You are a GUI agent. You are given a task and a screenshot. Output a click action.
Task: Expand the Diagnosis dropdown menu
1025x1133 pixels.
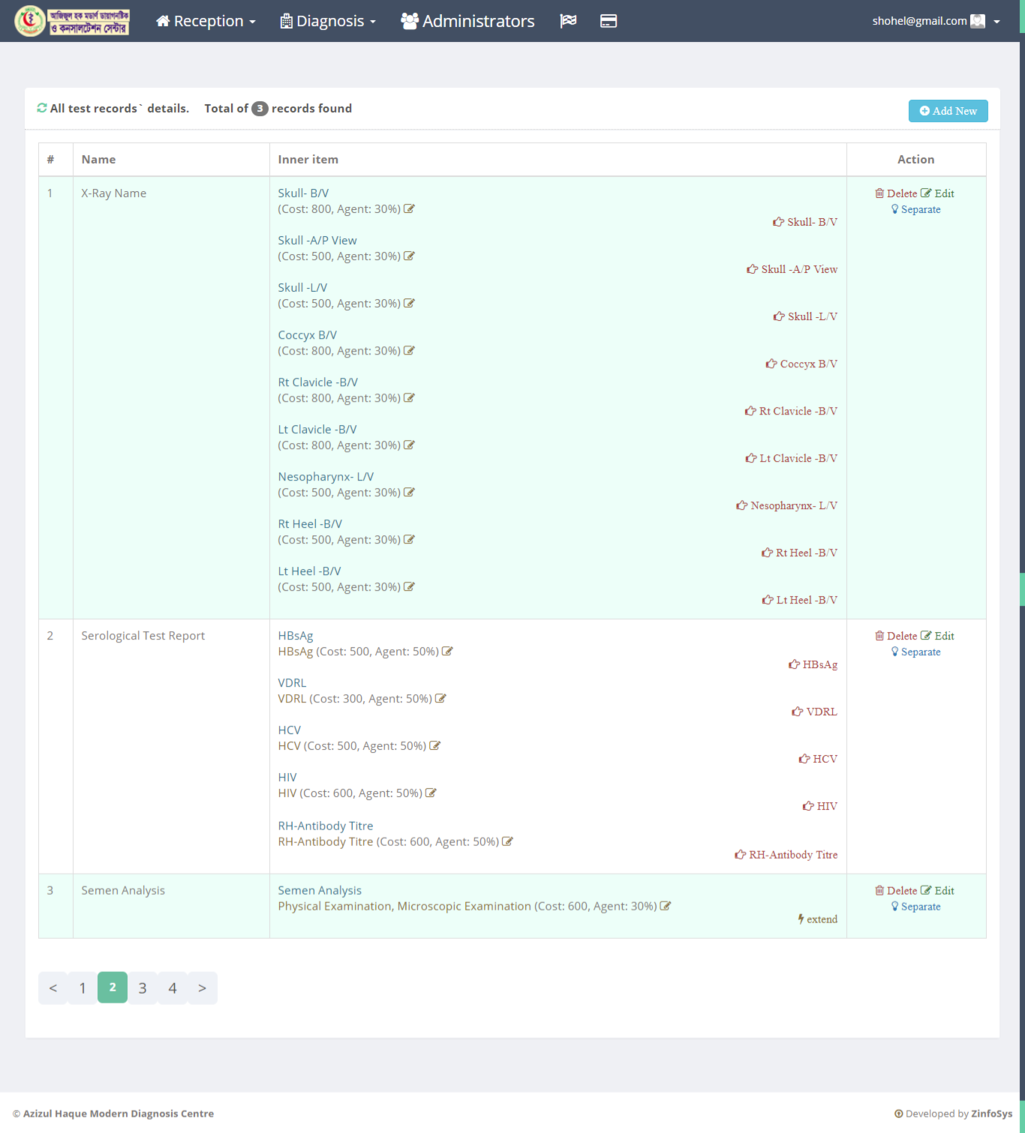click(328, 21)
